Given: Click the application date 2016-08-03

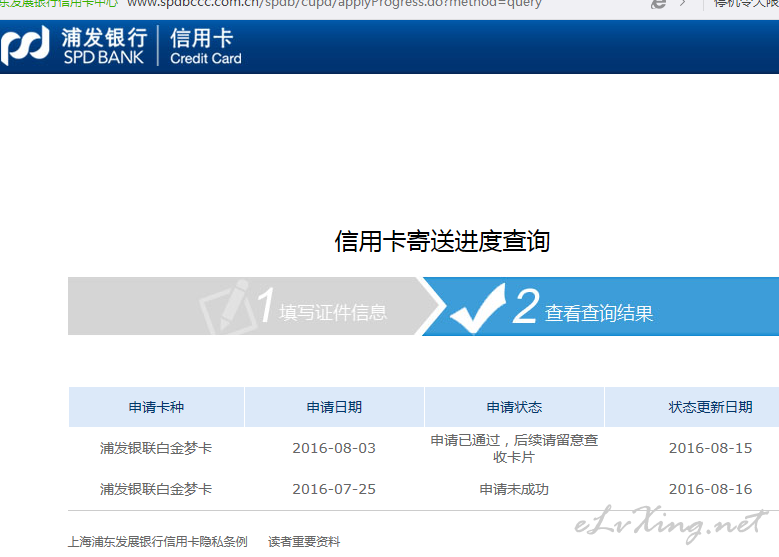Looking at the screenshot, I should pos(334,448).
